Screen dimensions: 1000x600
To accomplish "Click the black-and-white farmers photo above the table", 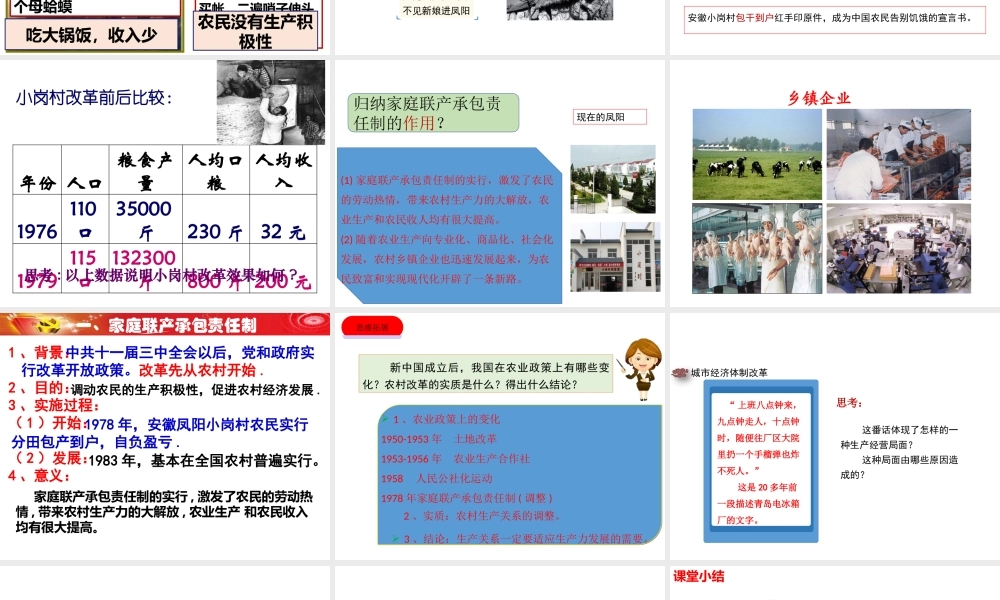I will click(x=270, y=102).
